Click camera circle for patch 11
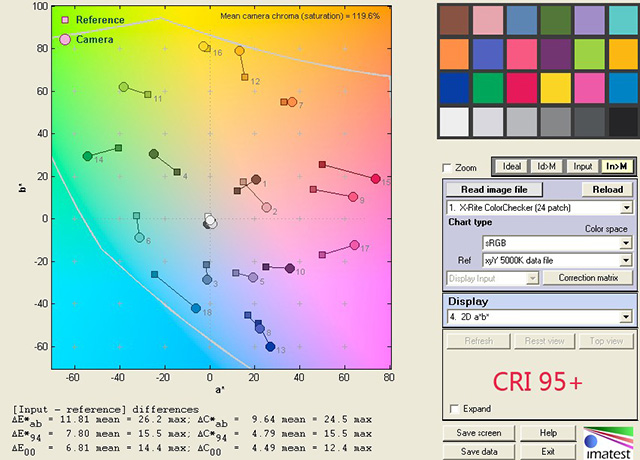Image resolution: width=640 pixels, height=460 pixels. point(124,87)
